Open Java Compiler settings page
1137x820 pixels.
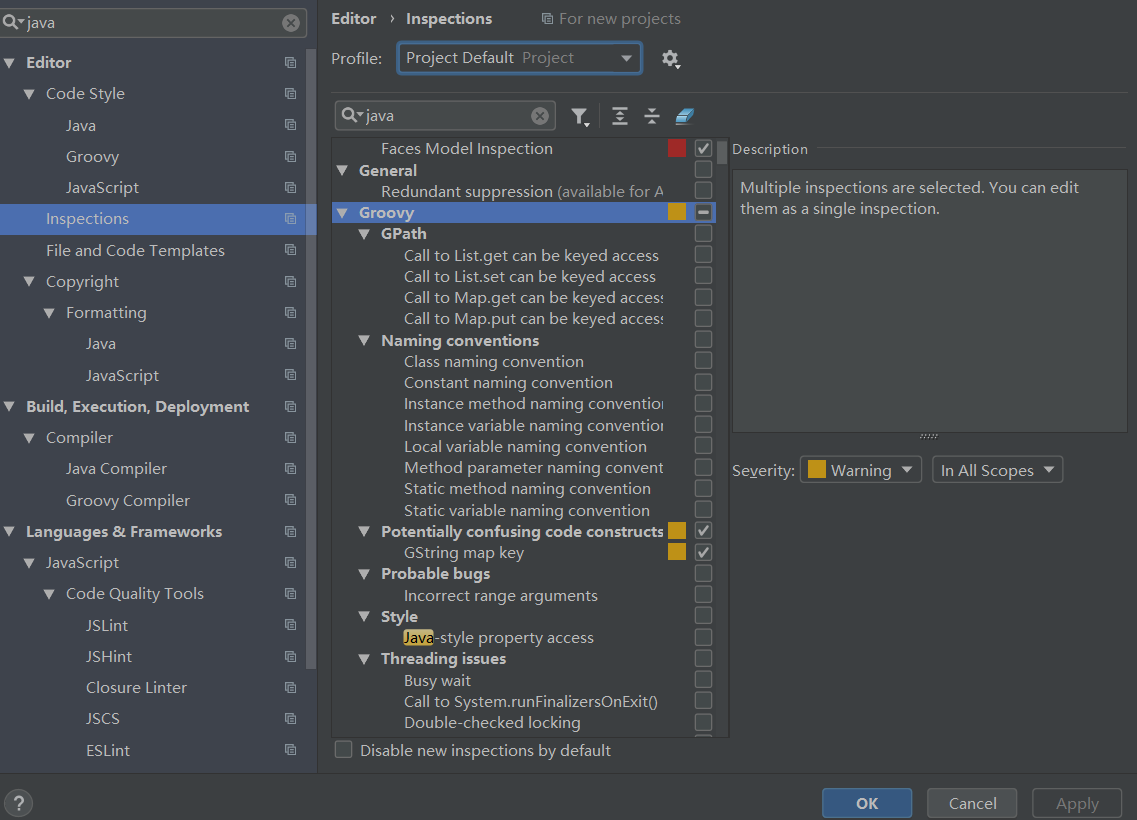116,469
